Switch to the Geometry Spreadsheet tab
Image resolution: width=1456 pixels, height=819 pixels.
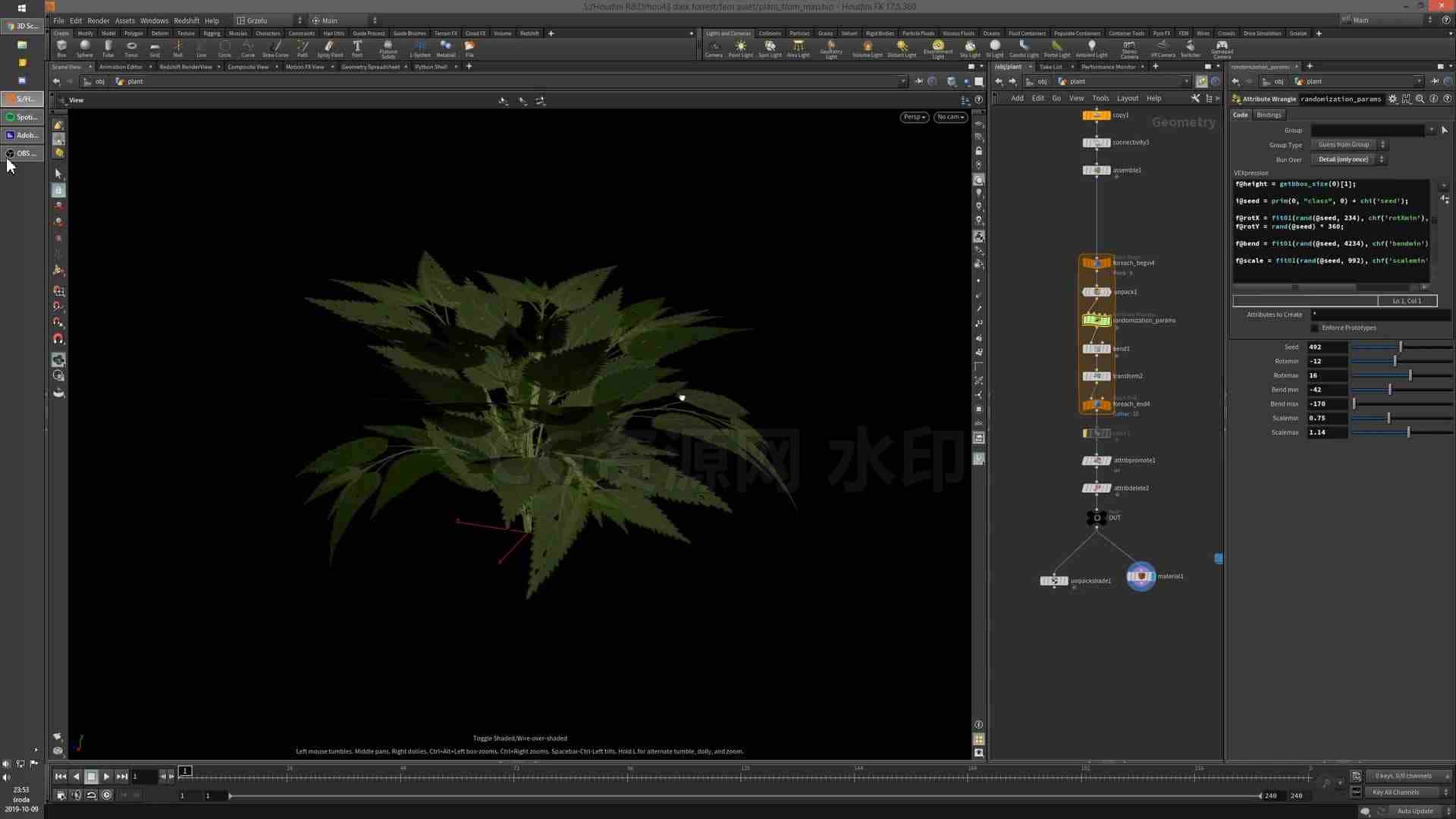click(370, 67)
